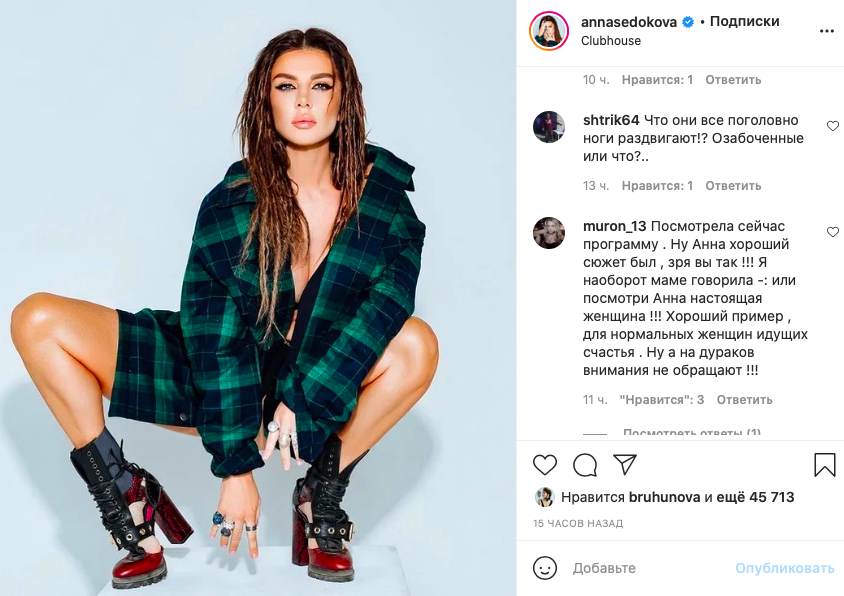This screenshot has height=596, width=844.
Task: Like muron_13's comment heart
Action: pyautogui.click(x=832, y=232)
